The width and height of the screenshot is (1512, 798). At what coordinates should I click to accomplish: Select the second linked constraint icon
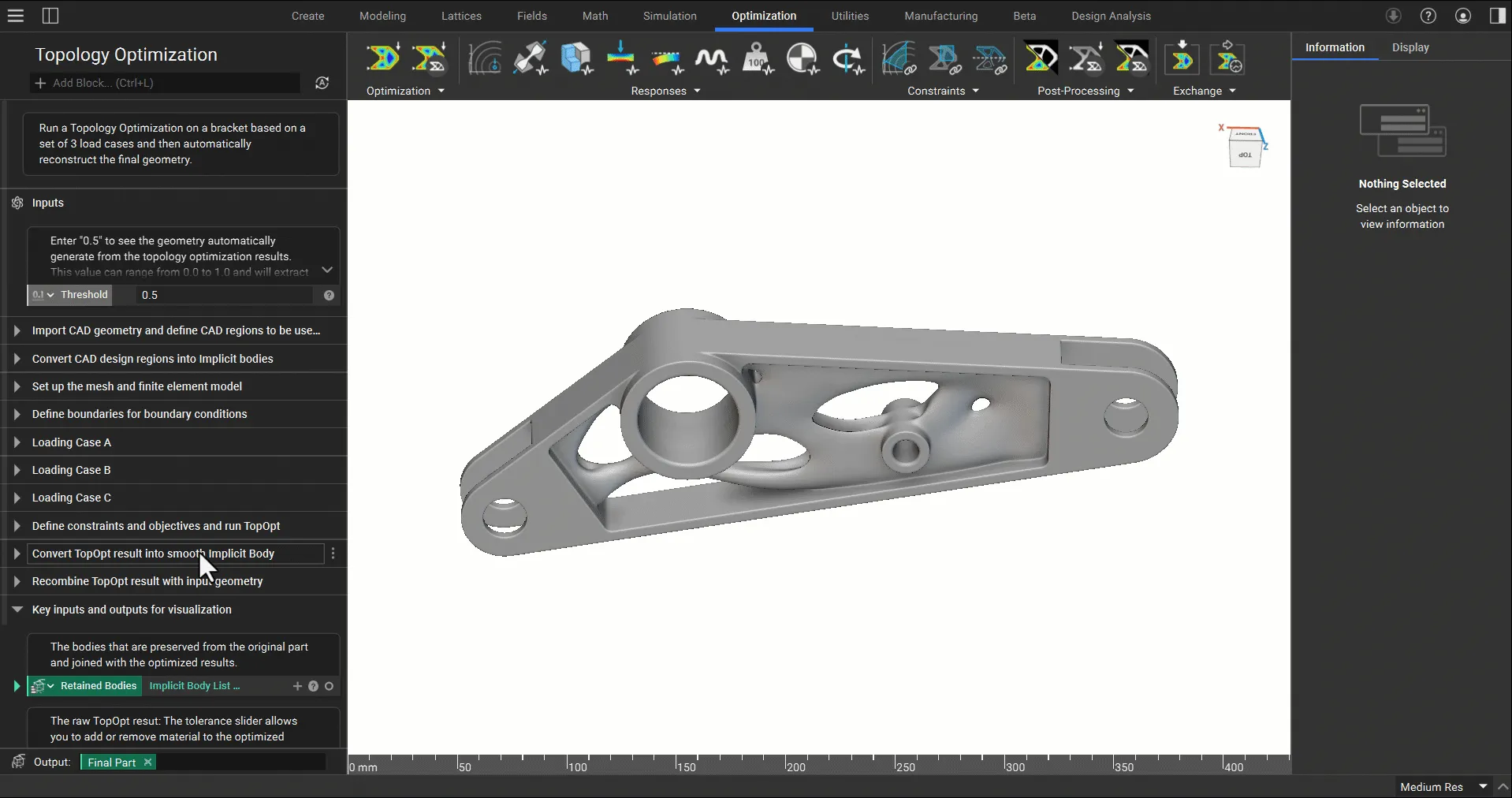pyautogui.click(x=945, y=58)
